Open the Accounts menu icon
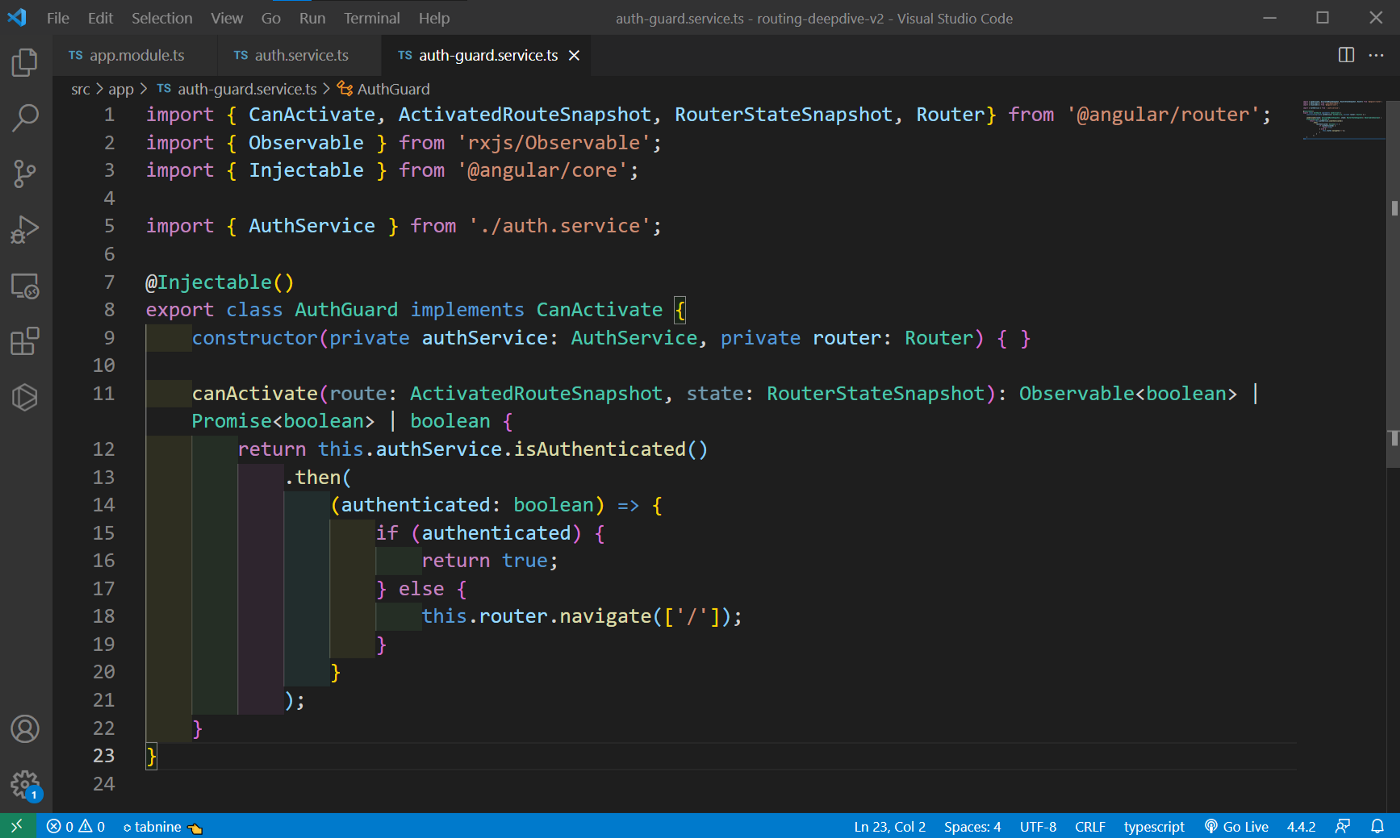1400x838 pixels. pos(25,728)
